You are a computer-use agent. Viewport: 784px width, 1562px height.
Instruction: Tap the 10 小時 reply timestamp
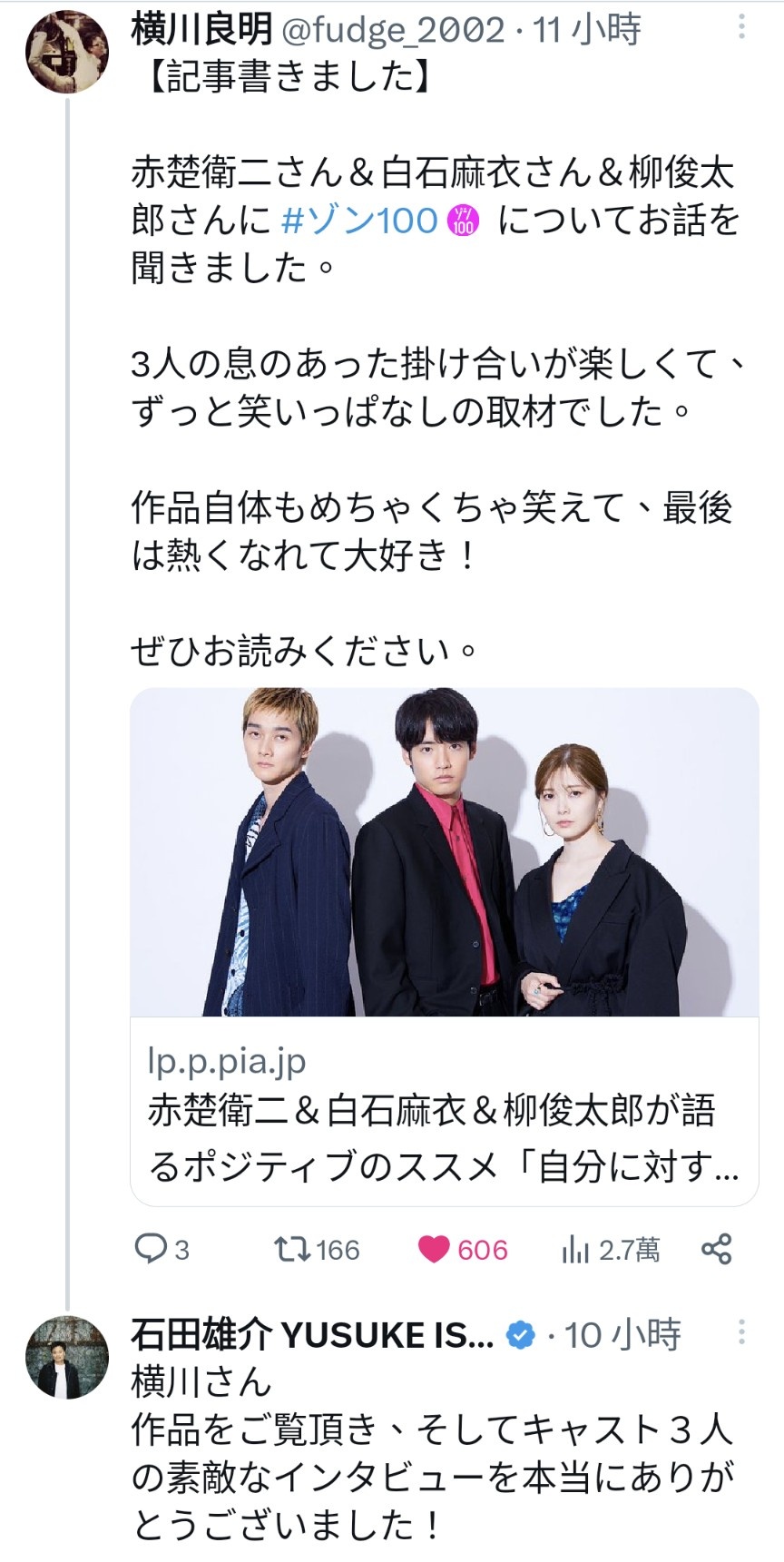click(x=622, y=1334)
